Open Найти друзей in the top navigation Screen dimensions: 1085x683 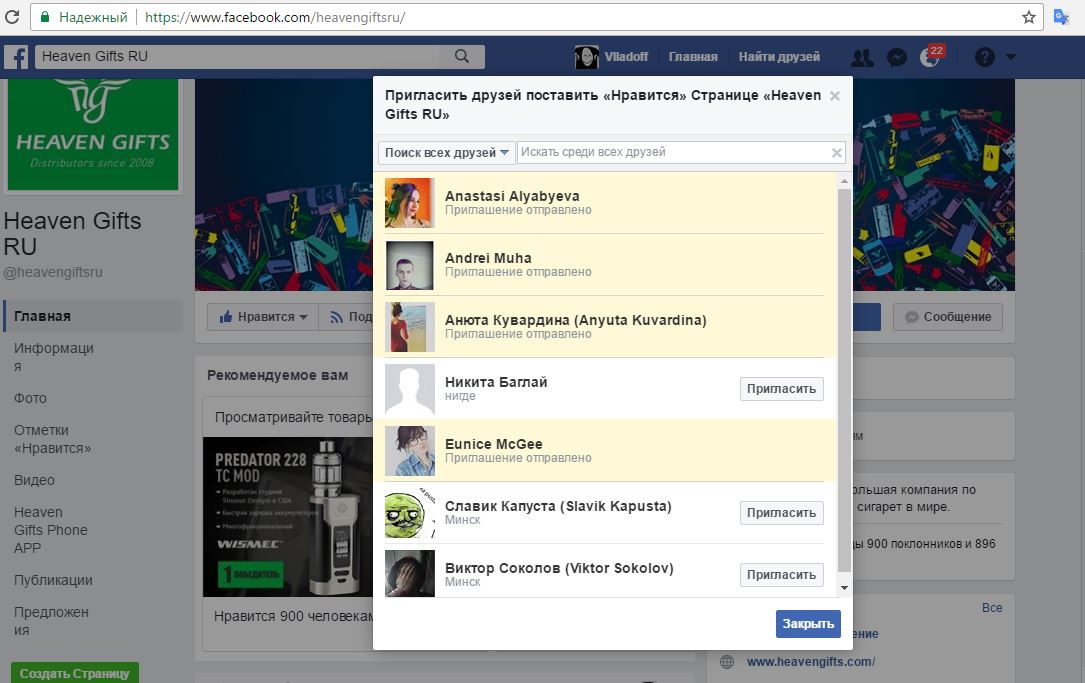point(779,57)
